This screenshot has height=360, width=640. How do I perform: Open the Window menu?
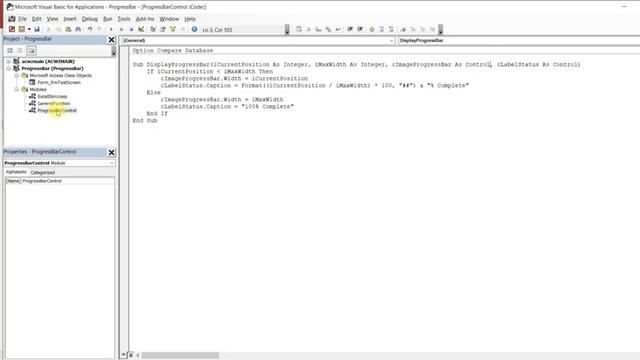(x=169, y=19)
